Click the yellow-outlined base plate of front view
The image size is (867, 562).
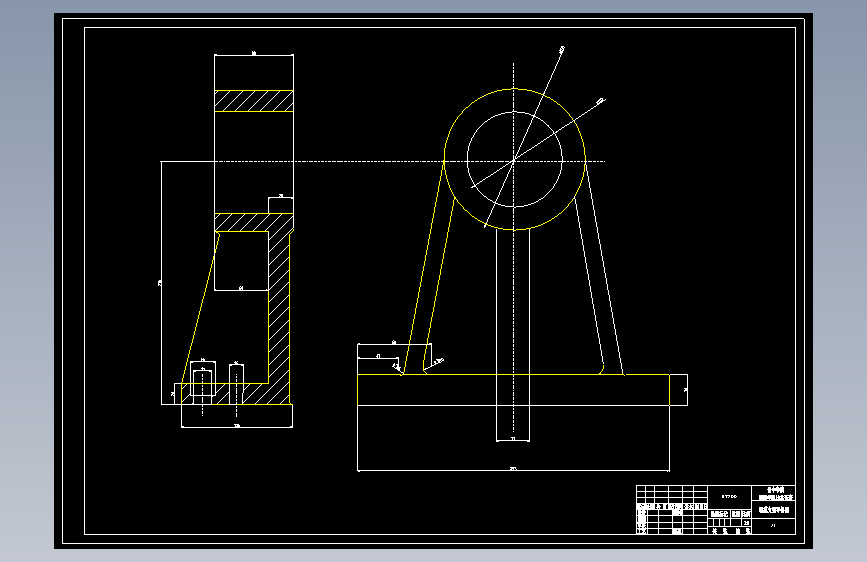point(514,390)
